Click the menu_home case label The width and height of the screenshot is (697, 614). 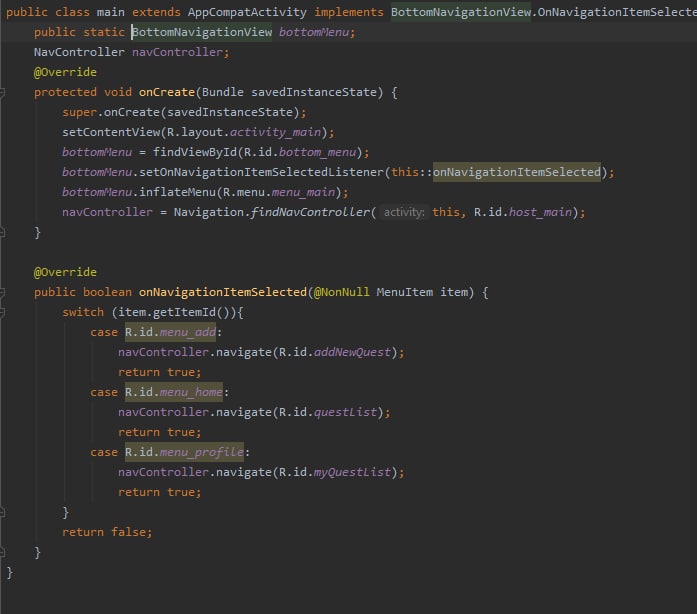click(174, 392)
